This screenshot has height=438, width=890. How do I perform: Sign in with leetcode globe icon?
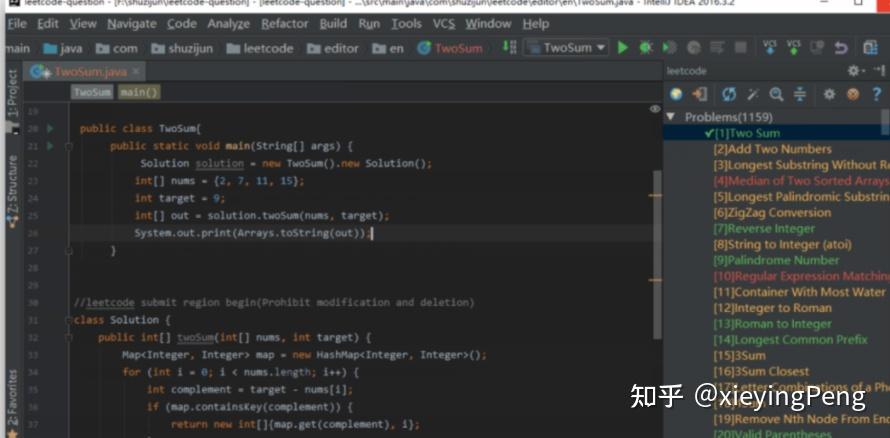[676, 94]
